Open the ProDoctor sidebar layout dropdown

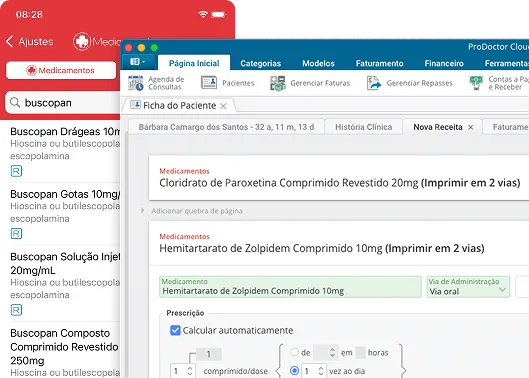pyautogui.click(x=138, y=61)
